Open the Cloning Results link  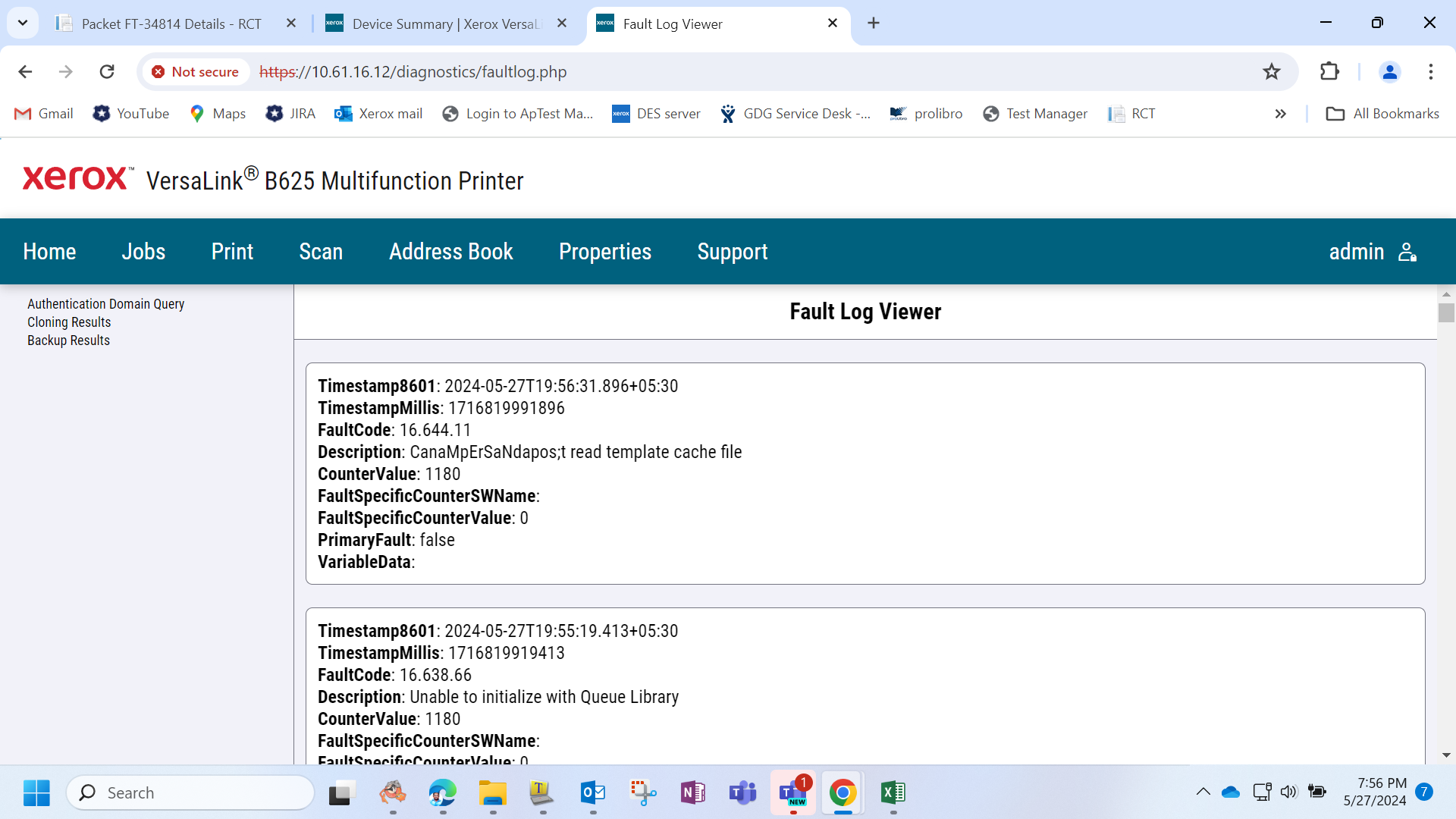pos(69,322)
